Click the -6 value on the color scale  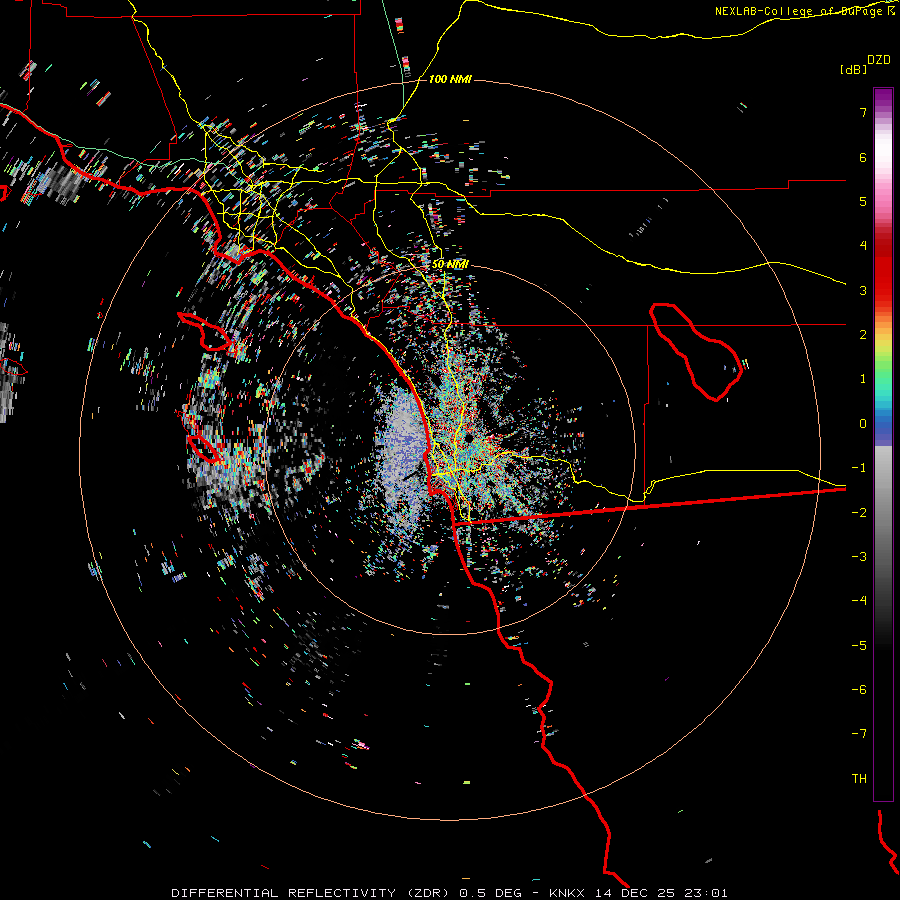point(859,690)
